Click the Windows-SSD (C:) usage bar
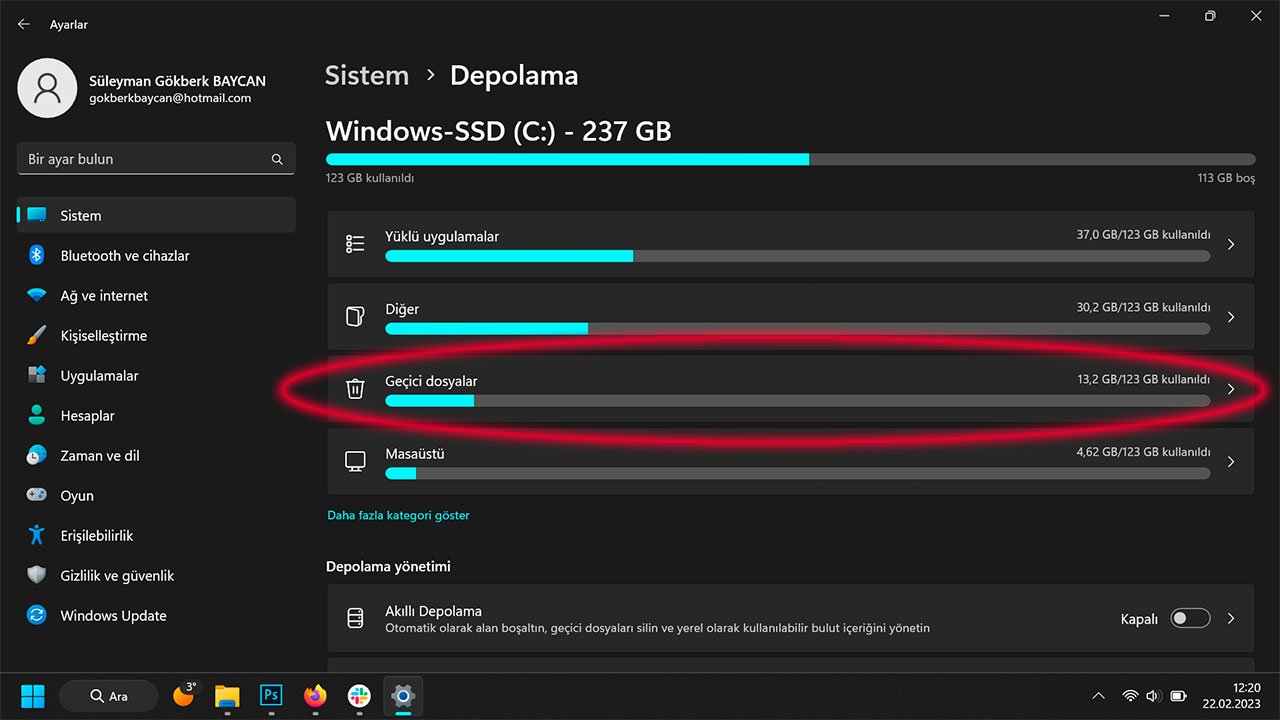The width and height of the screenshot is (1280, 720). pyautogui.click(x=790, y=159)
